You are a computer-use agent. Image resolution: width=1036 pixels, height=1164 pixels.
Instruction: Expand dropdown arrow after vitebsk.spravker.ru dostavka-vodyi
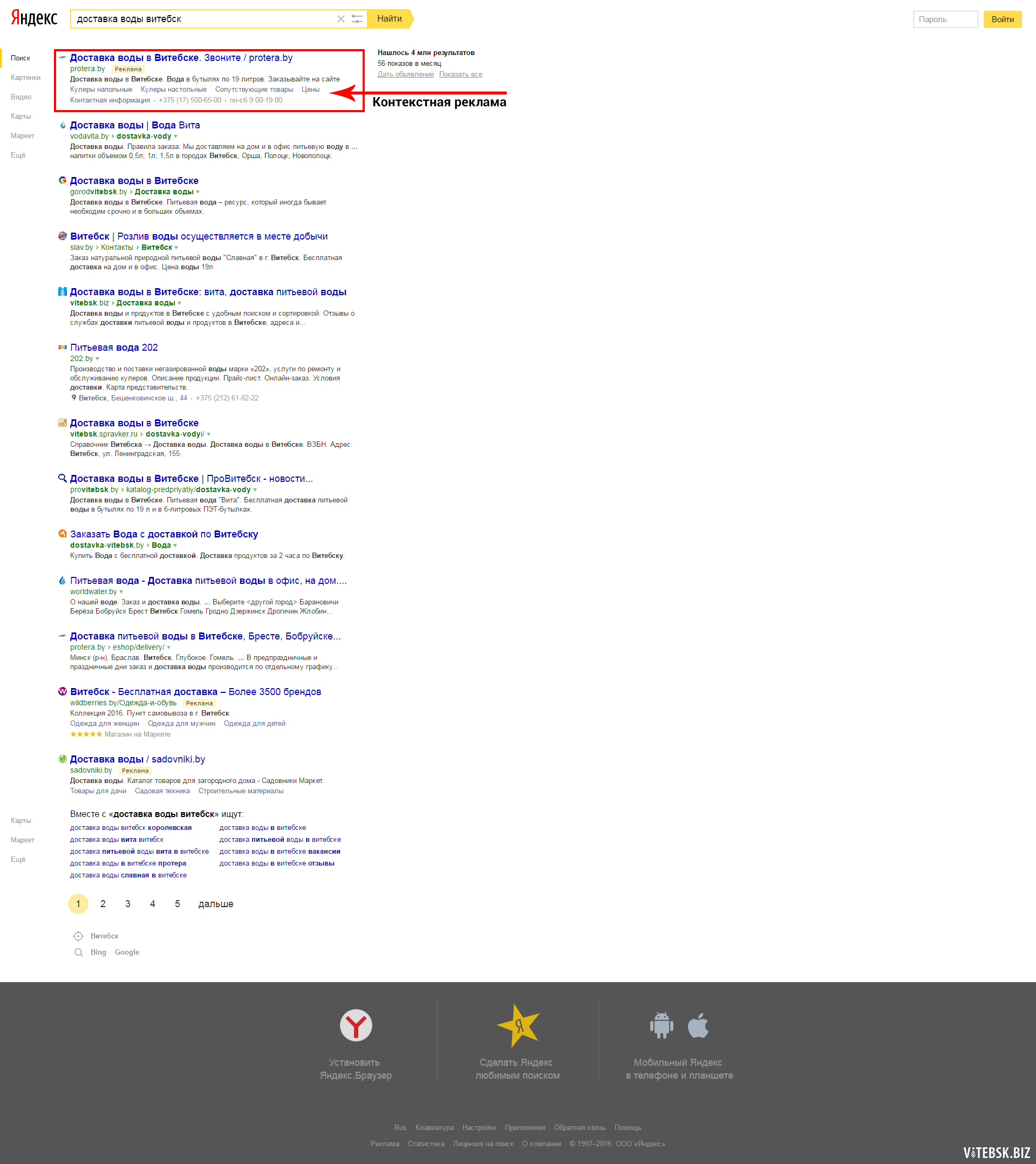(208, 434)
